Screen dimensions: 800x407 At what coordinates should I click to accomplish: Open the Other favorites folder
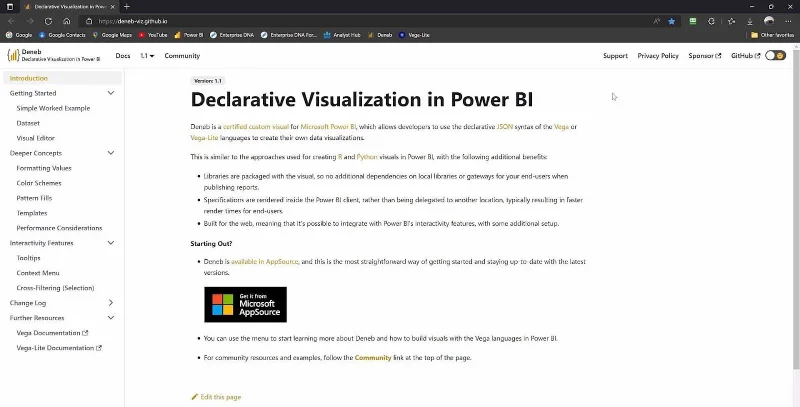pyautogui.click(x=772, y=35)
